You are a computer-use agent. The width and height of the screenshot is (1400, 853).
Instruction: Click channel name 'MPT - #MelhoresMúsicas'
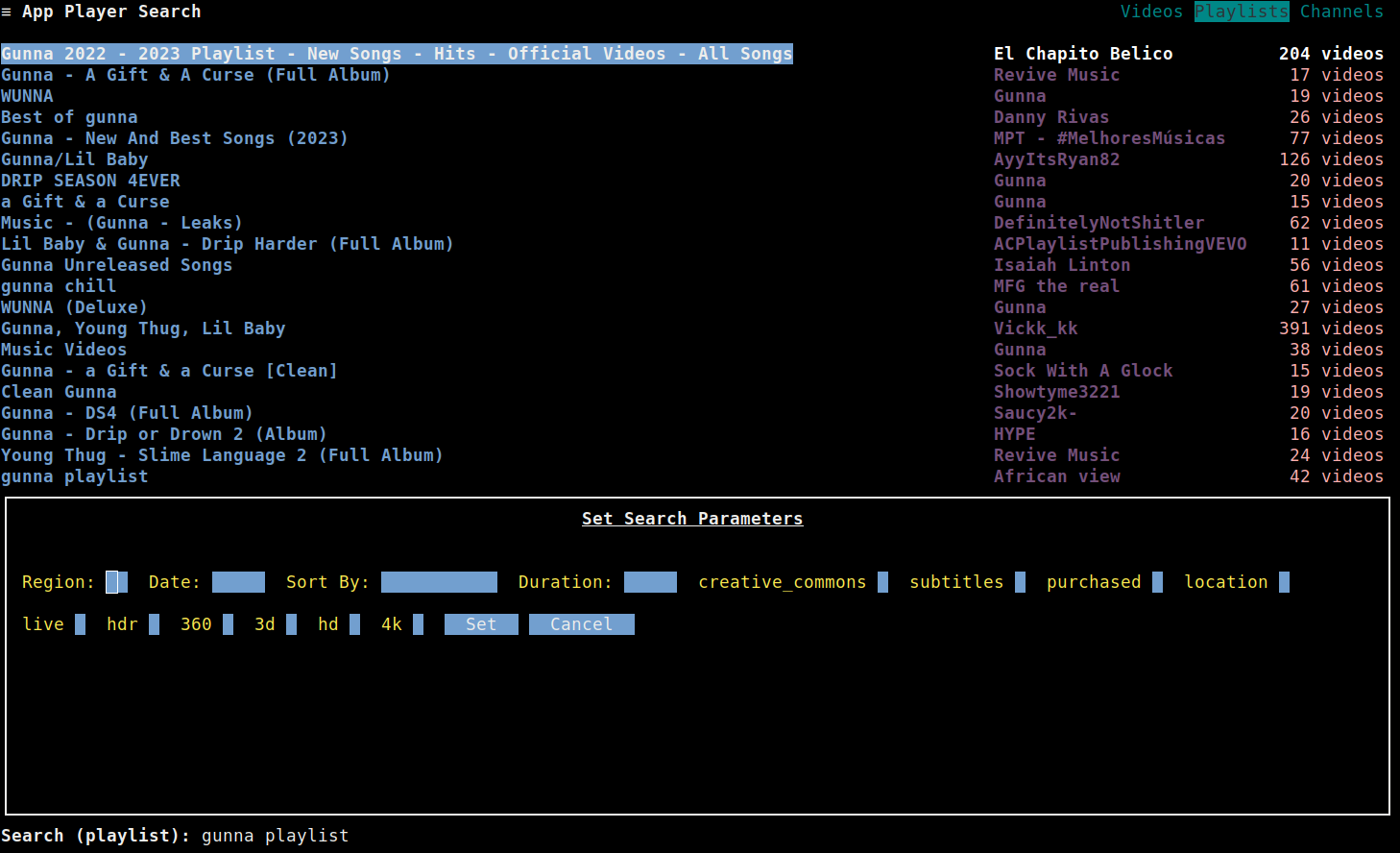(x=1110, y=138)
